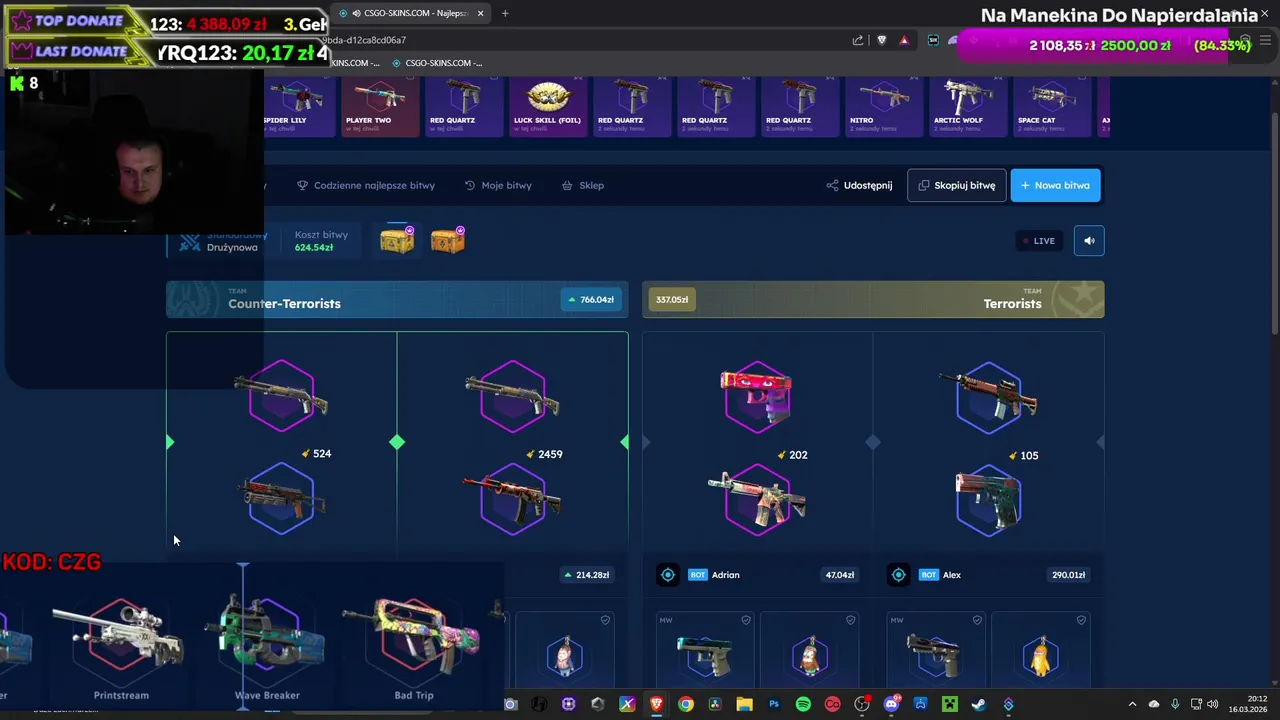1280x720 pixels.
Task: Open Photoshop in taskbar
Action: (x=773, y=704)
